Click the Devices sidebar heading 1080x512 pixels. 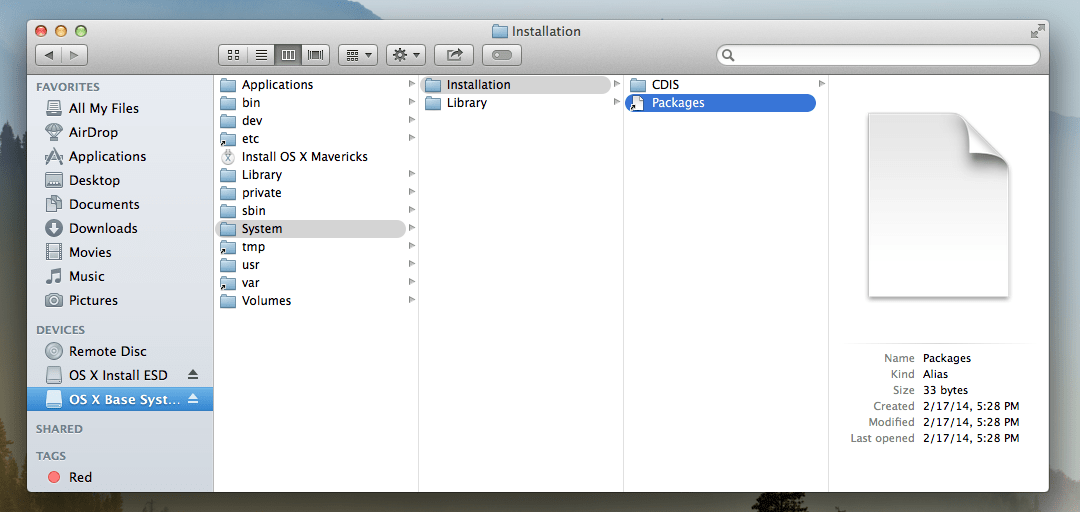tap(61, 330)
